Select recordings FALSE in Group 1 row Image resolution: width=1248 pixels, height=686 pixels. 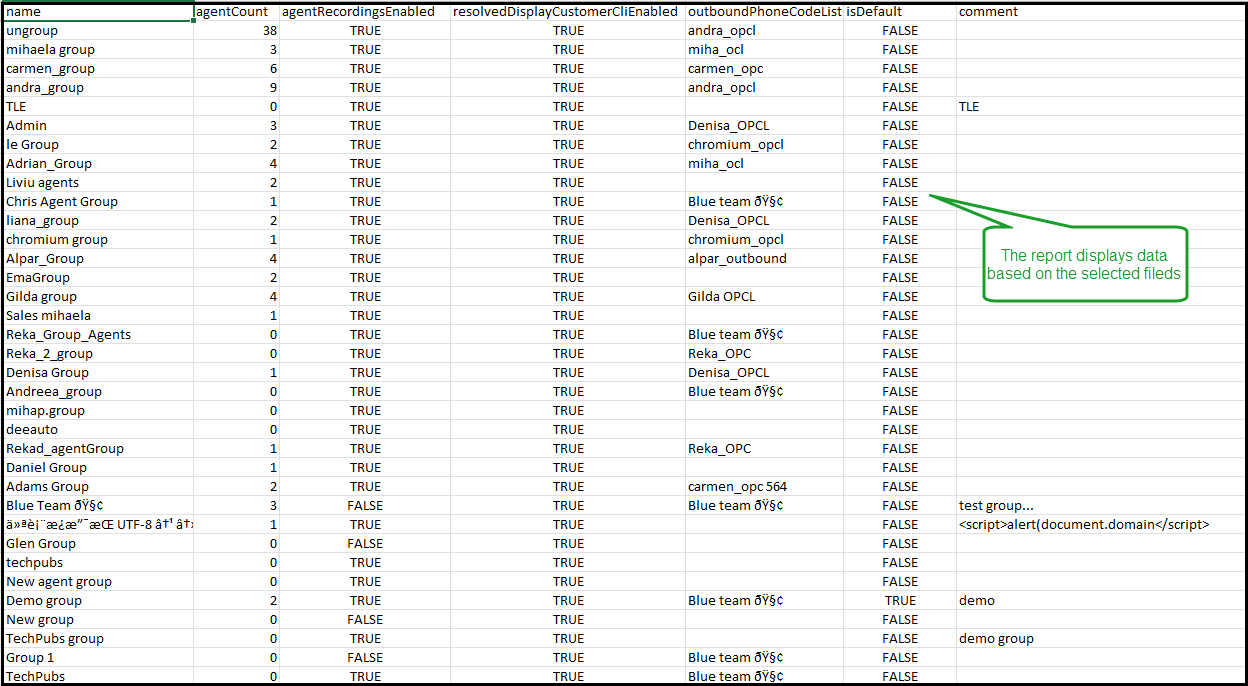coord(365,658)
